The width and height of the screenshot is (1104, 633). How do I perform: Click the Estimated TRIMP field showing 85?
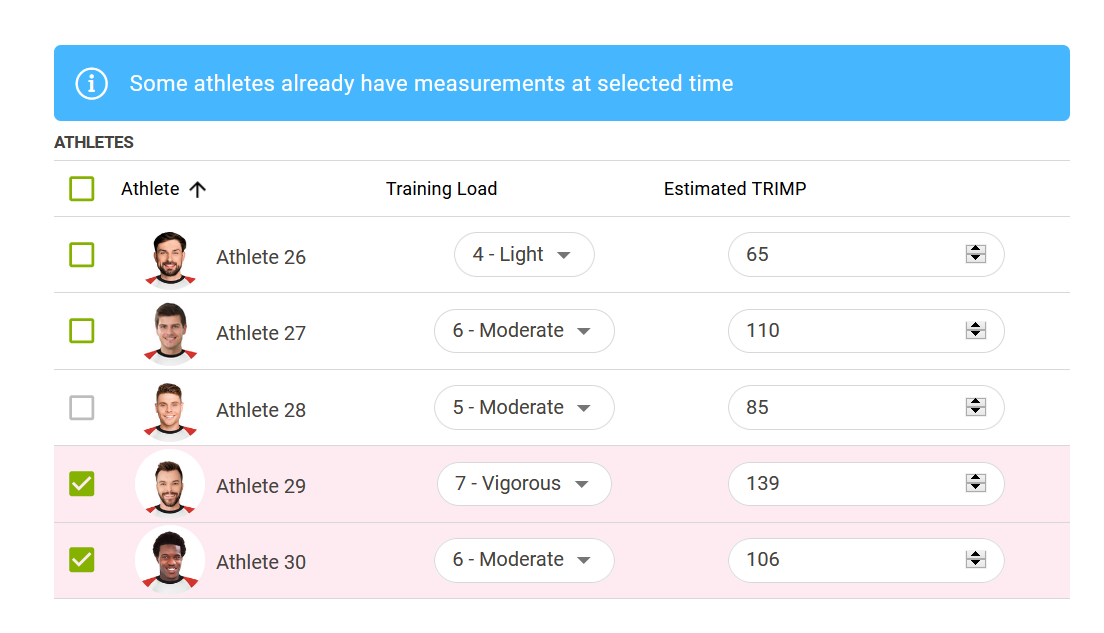click(x=866, y=407)
